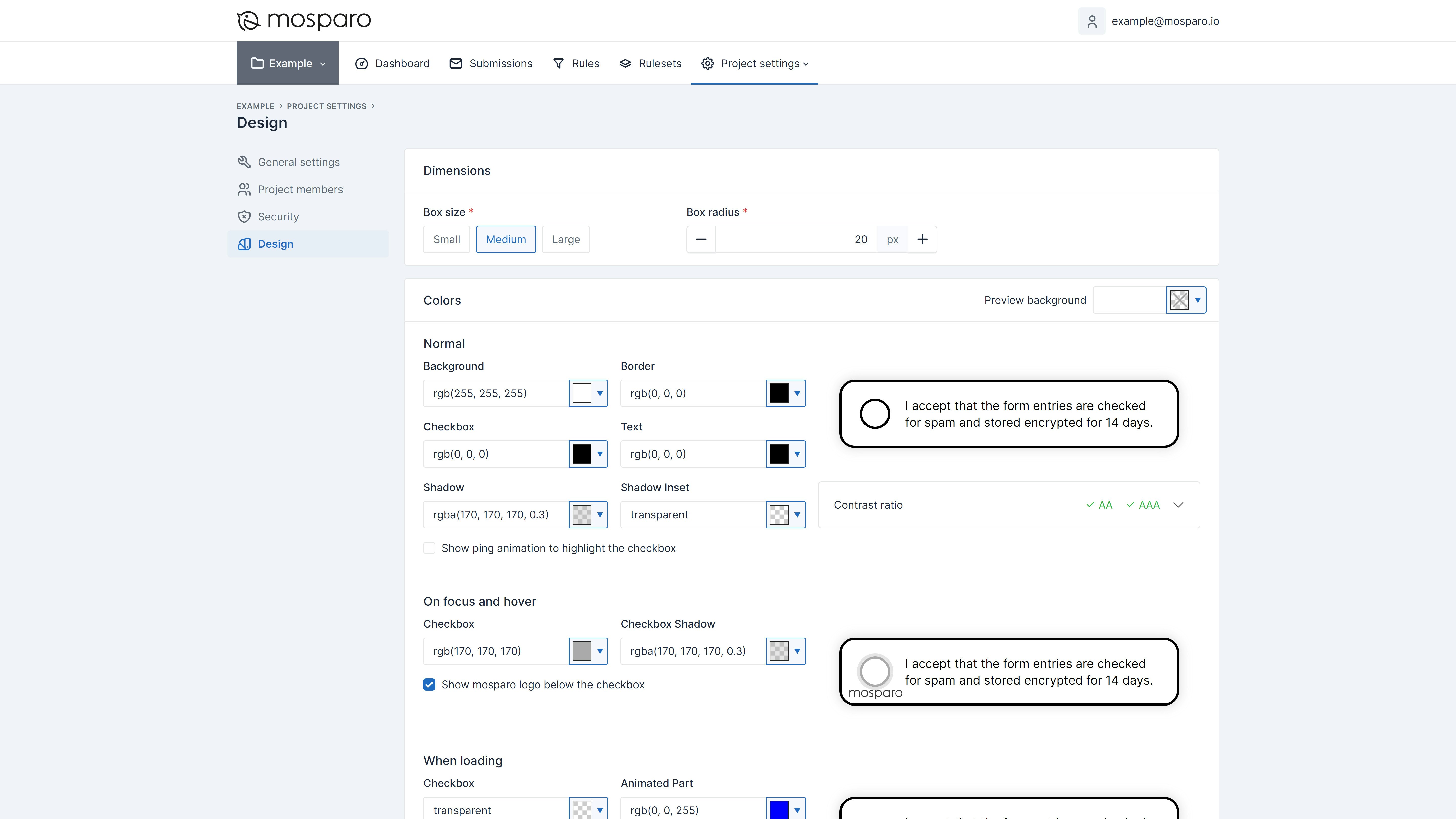Open Shadow Inset color picker arrow

click(x=798, y=514)
